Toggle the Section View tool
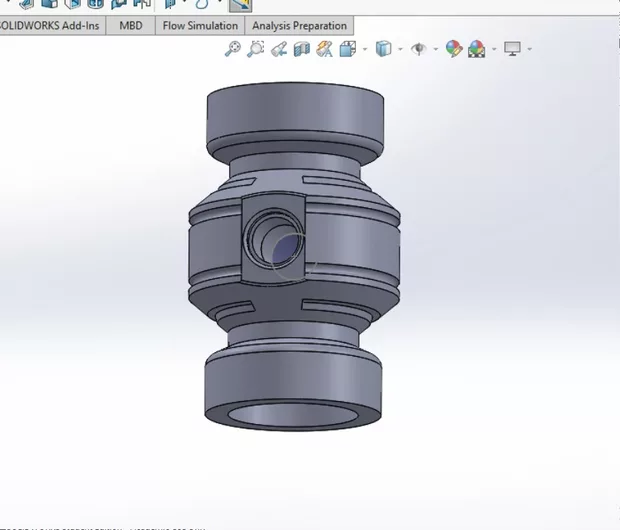620x530 pixels. [302, 48]
